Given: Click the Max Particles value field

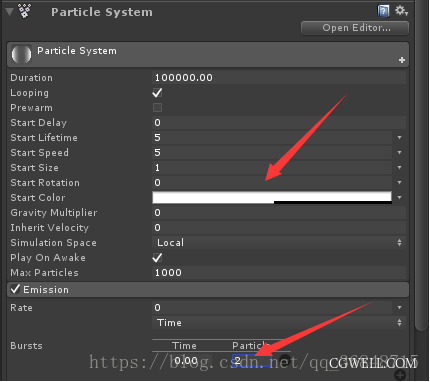Looking at the screenshot, I should [x=279, y=273].
